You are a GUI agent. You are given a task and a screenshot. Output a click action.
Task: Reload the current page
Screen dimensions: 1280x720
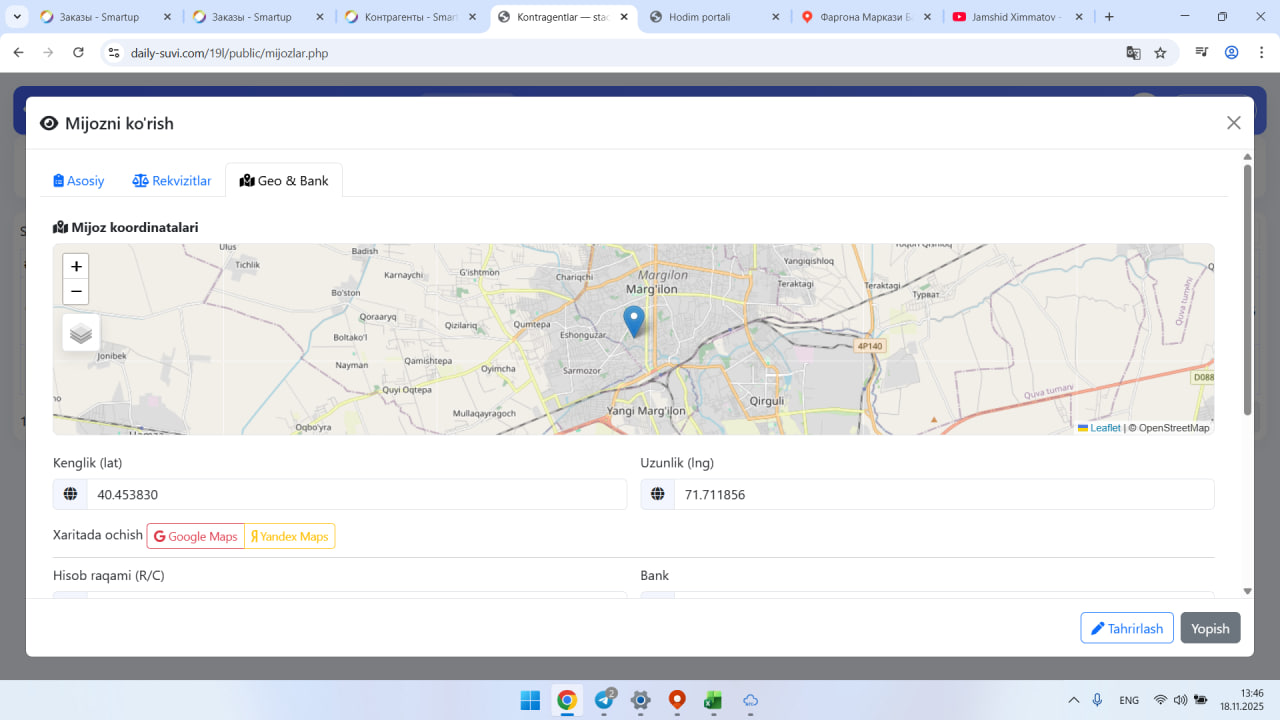coord(79,53)
